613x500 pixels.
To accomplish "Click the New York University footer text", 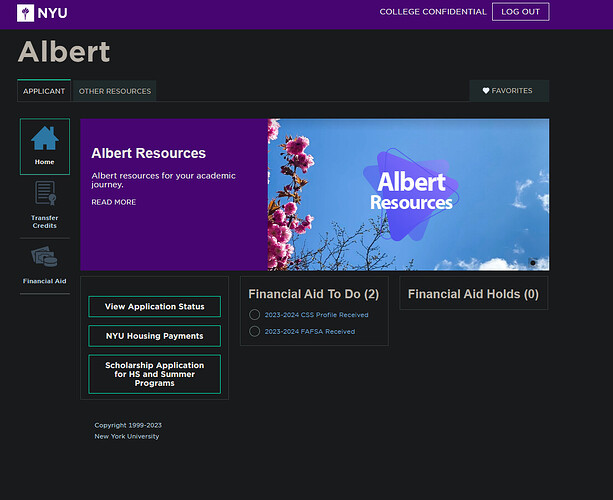I will pos(127,436).
